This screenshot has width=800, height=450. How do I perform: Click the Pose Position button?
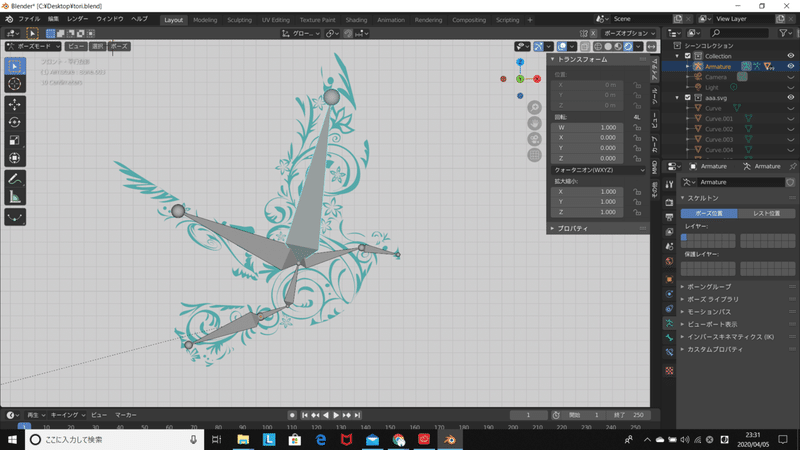tap(709, 213)
